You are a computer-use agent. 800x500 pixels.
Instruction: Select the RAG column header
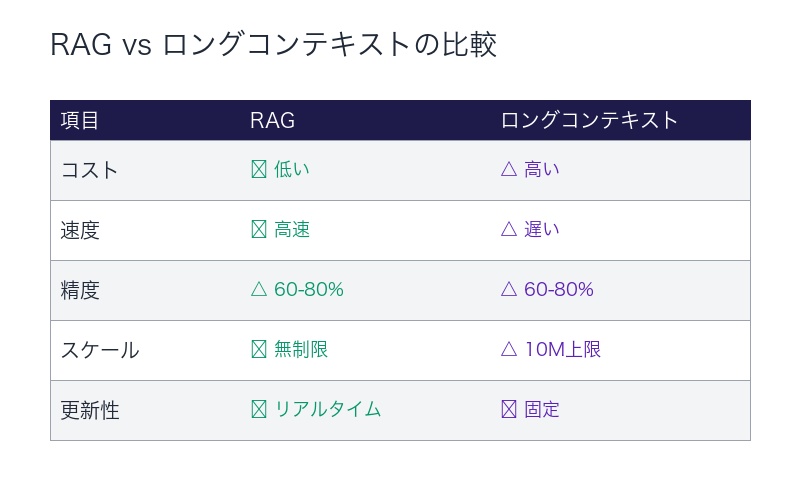tap(272, 121)
